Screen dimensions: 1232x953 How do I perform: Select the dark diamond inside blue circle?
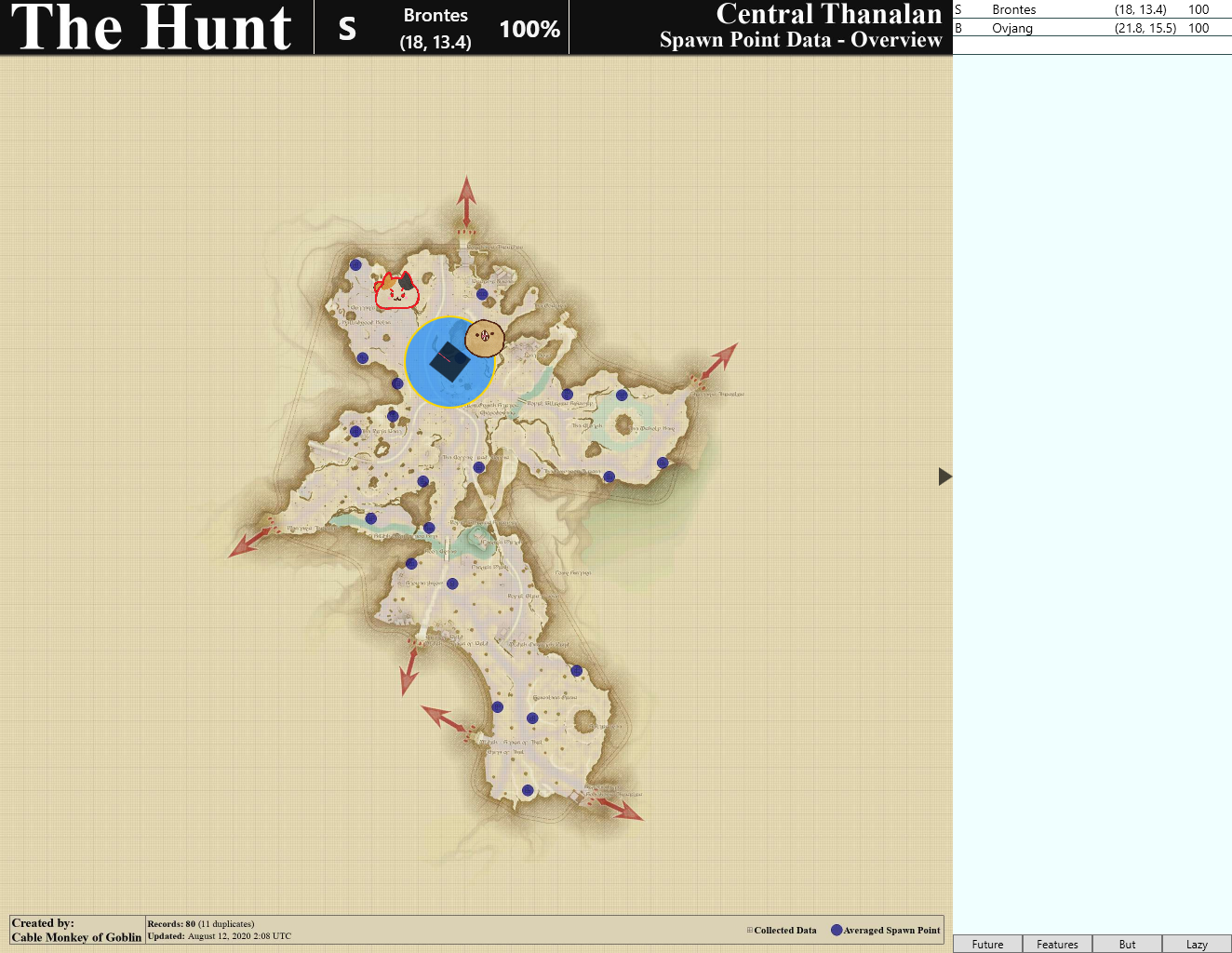449,361
